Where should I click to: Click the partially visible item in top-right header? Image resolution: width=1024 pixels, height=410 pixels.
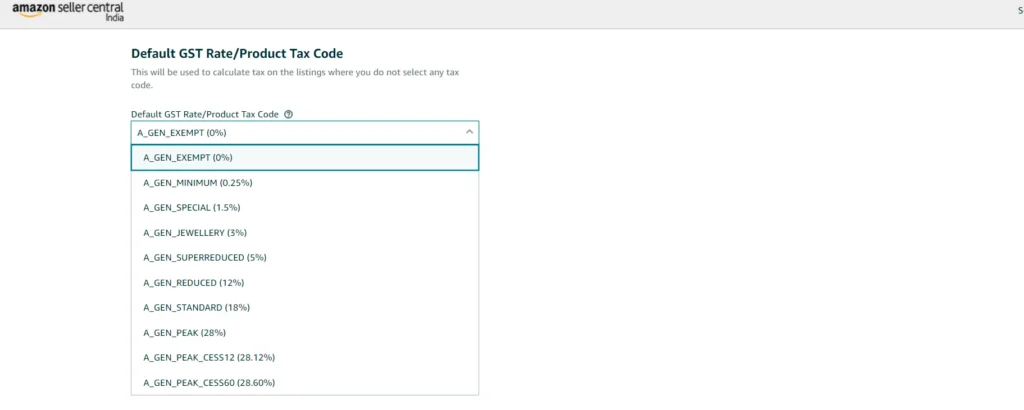coord(1019,11)
